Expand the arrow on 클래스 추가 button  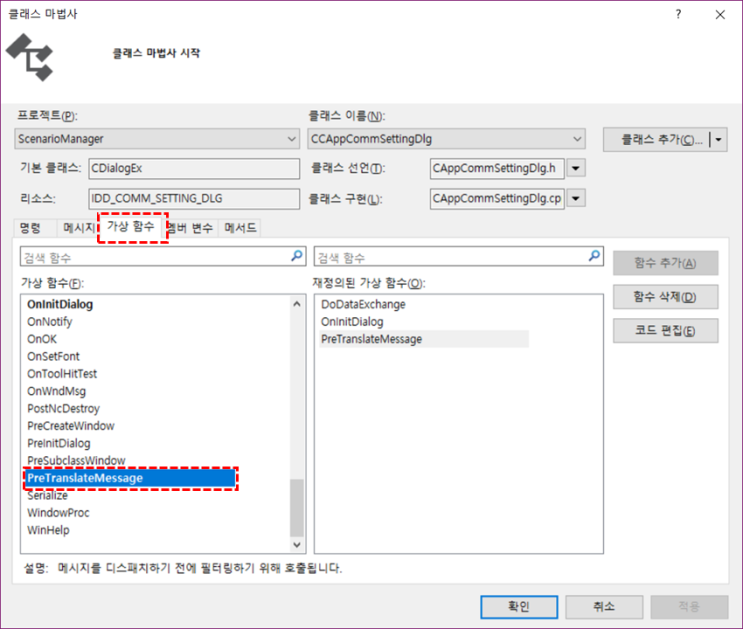tap(719, 140)
